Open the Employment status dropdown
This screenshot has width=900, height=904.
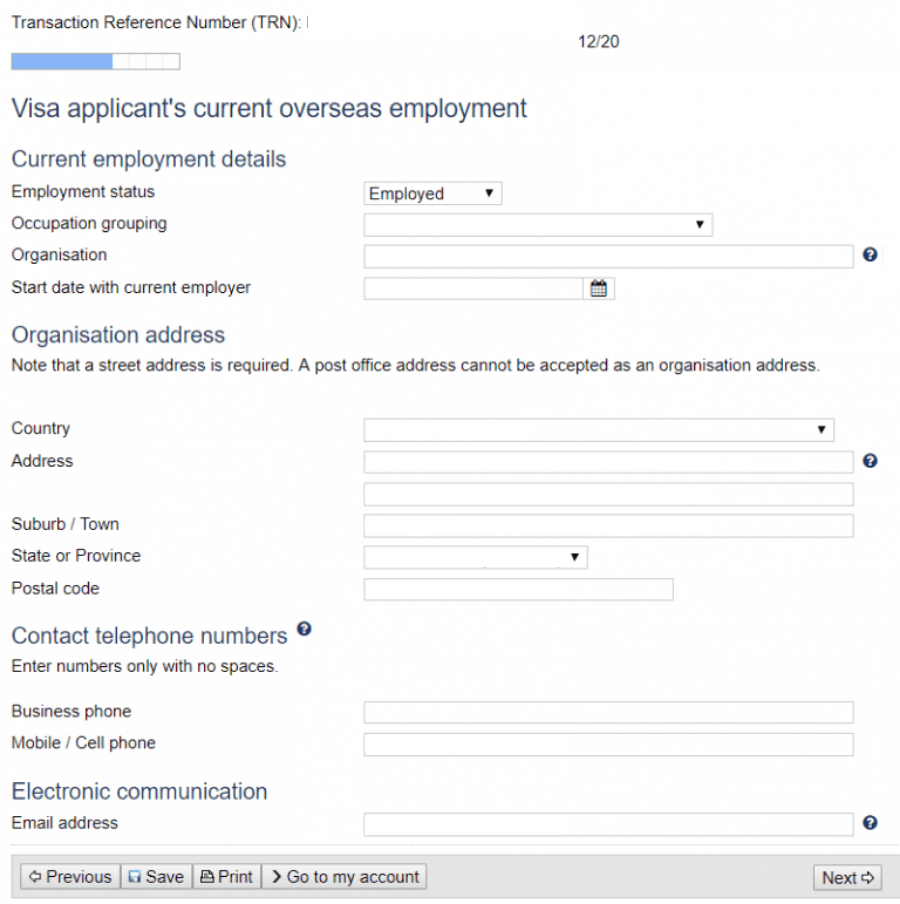click(x=432, y=194)
